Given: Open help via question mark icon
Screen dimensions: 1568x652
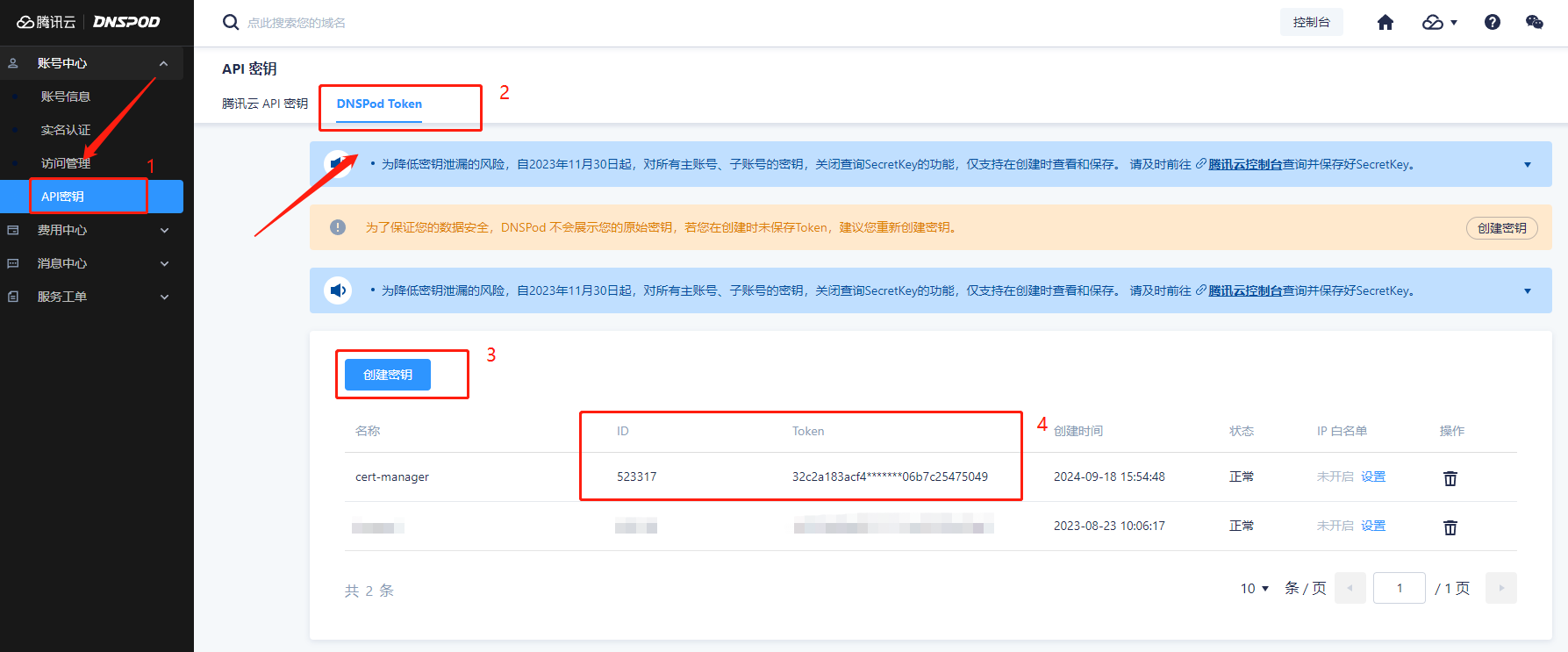Looking at the screenshot, I should [1493, 22].
